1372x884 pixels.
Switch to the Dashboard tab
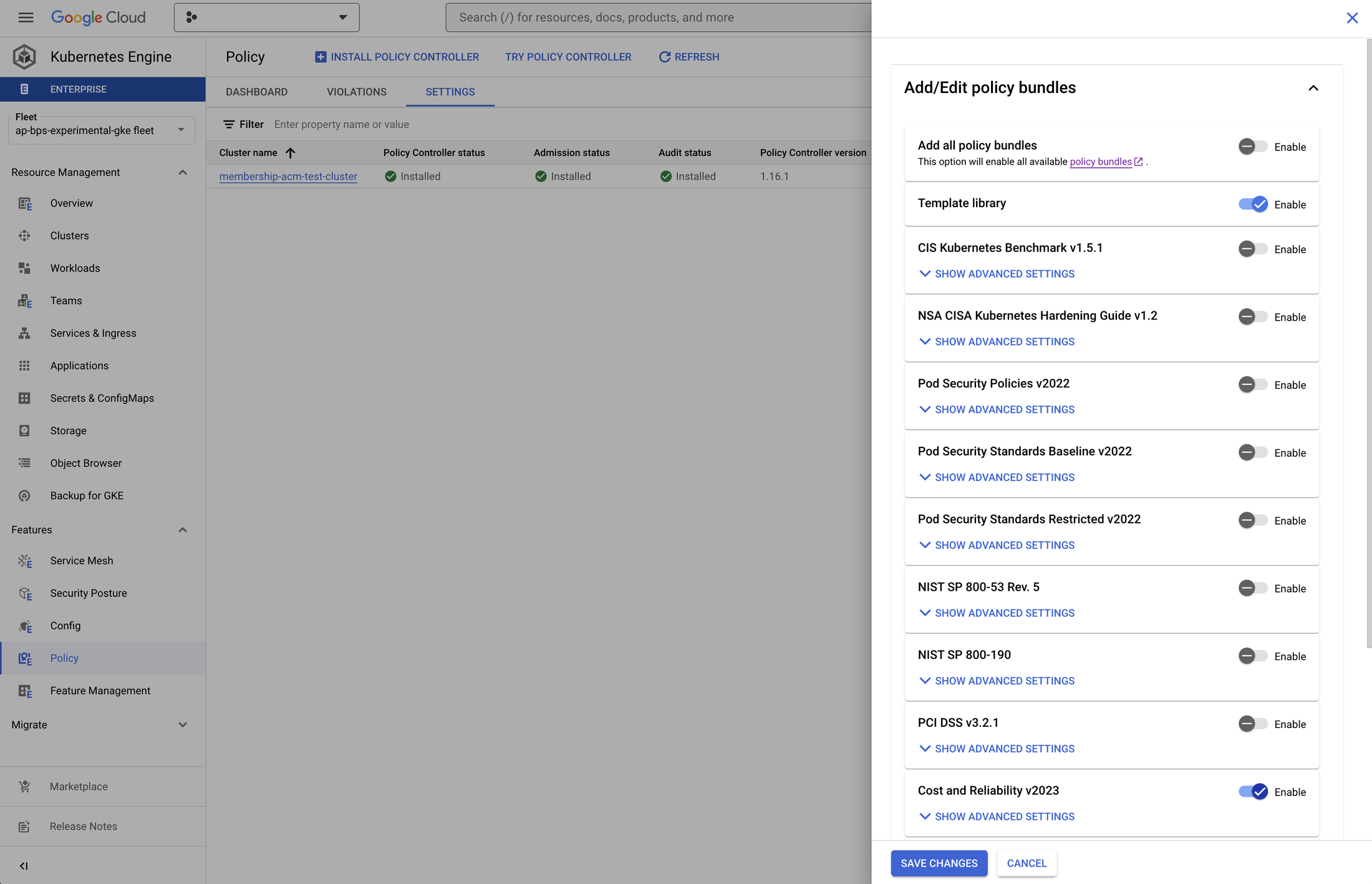tap(256, 92)
